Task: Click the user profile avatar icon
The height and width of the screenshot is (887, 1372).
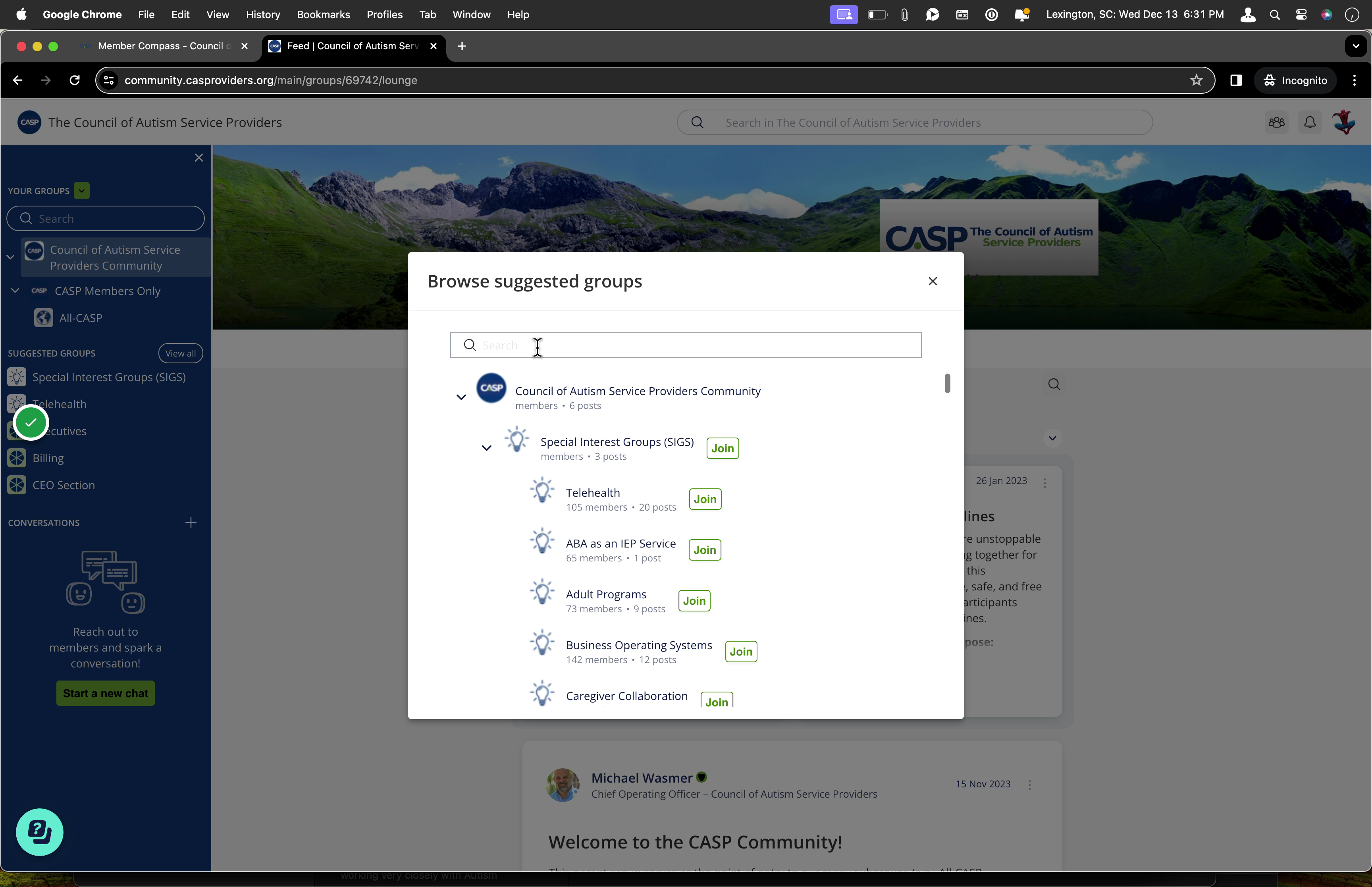Action: 1344,122
